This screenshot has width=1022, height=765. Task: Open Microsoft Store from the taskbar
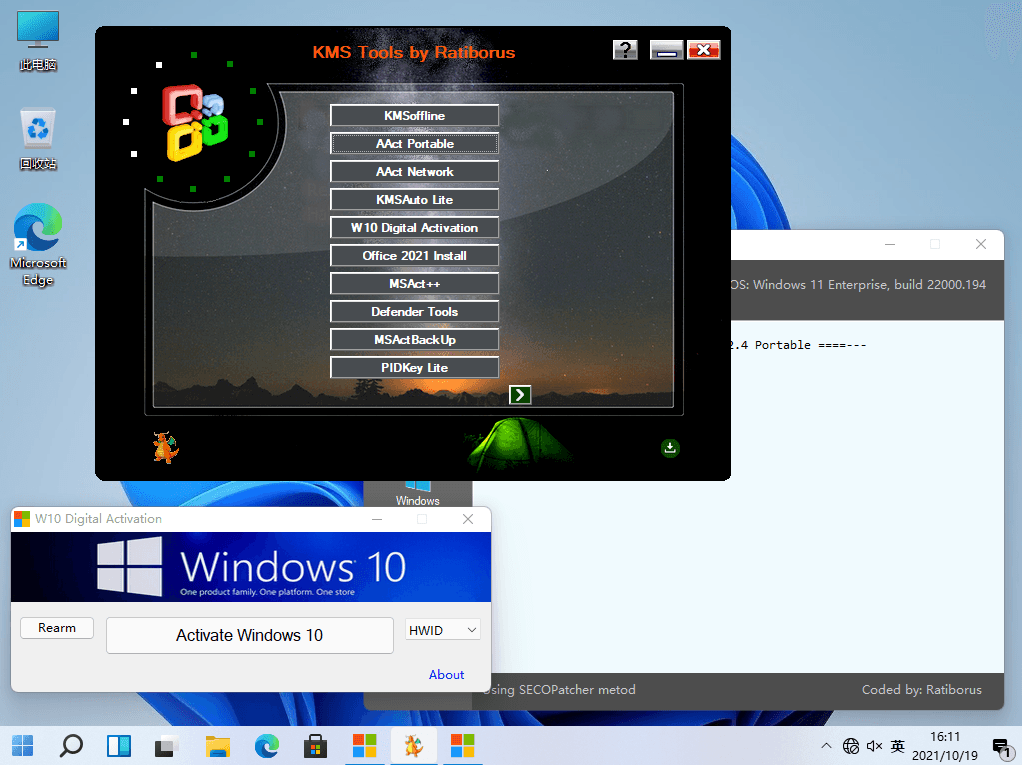click(x=315, y=745)
